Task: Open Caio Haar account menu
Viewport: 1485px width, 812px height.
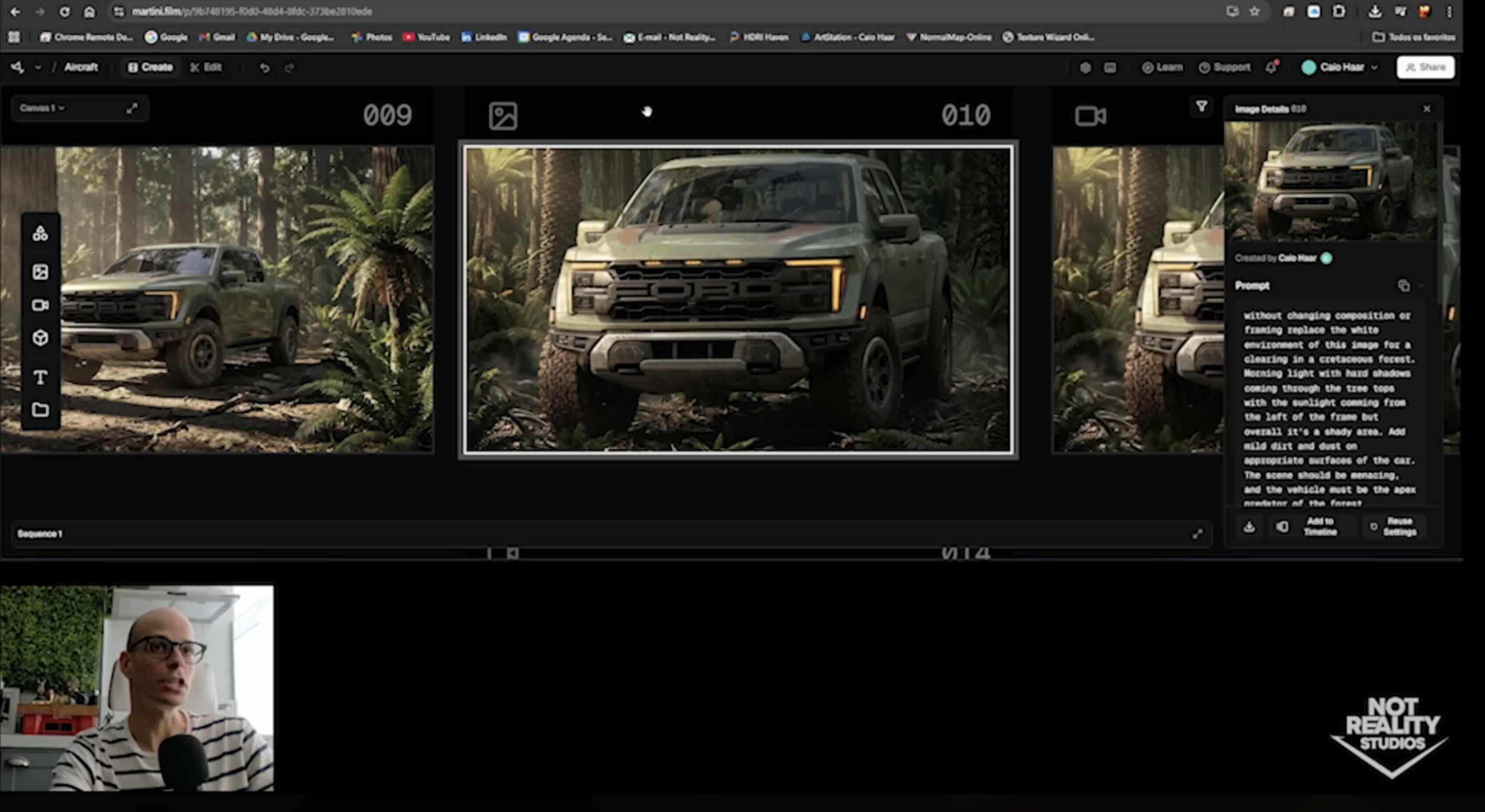Action: coord(1339,67)
